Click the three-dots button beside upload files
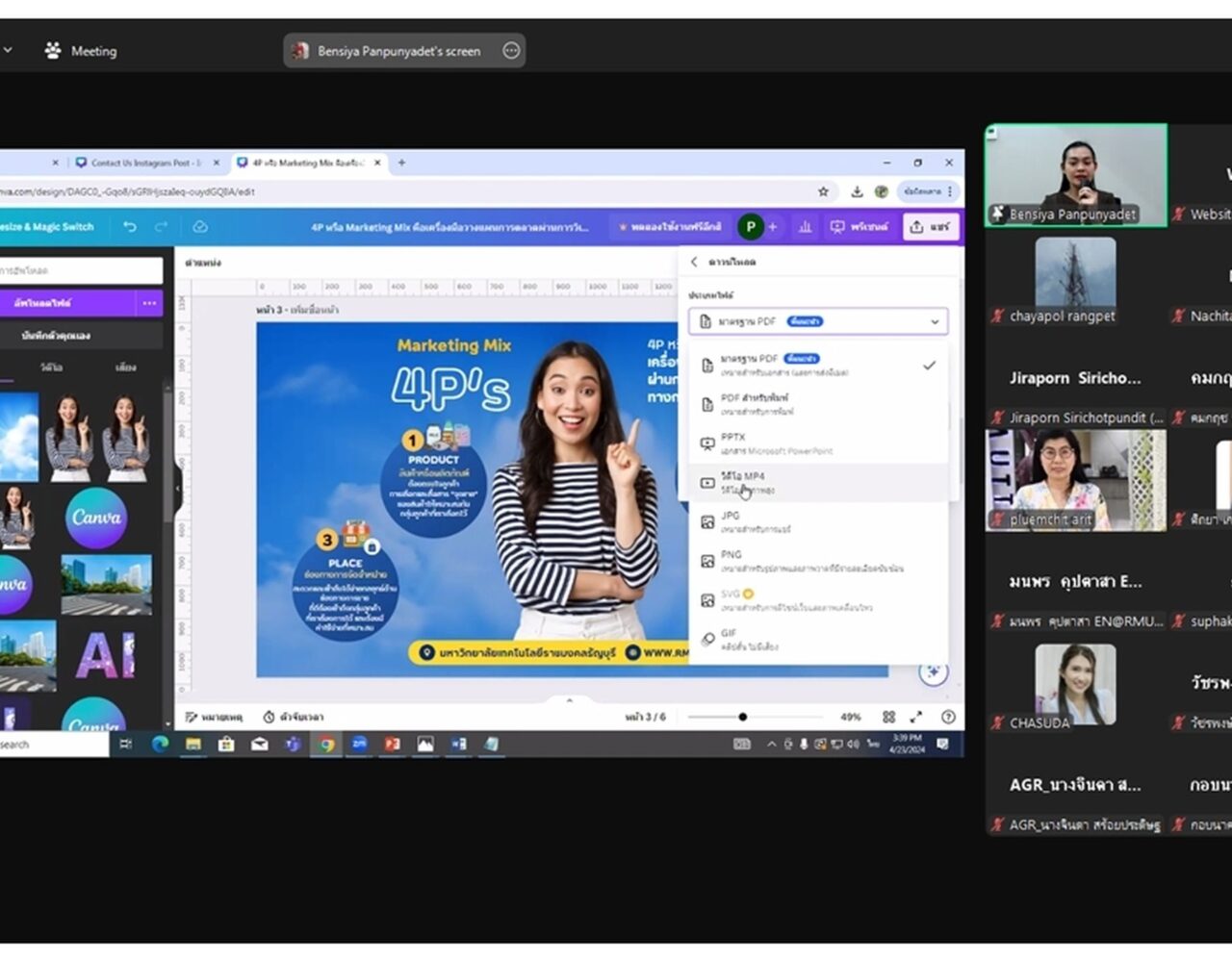 [x=149, y=303]
